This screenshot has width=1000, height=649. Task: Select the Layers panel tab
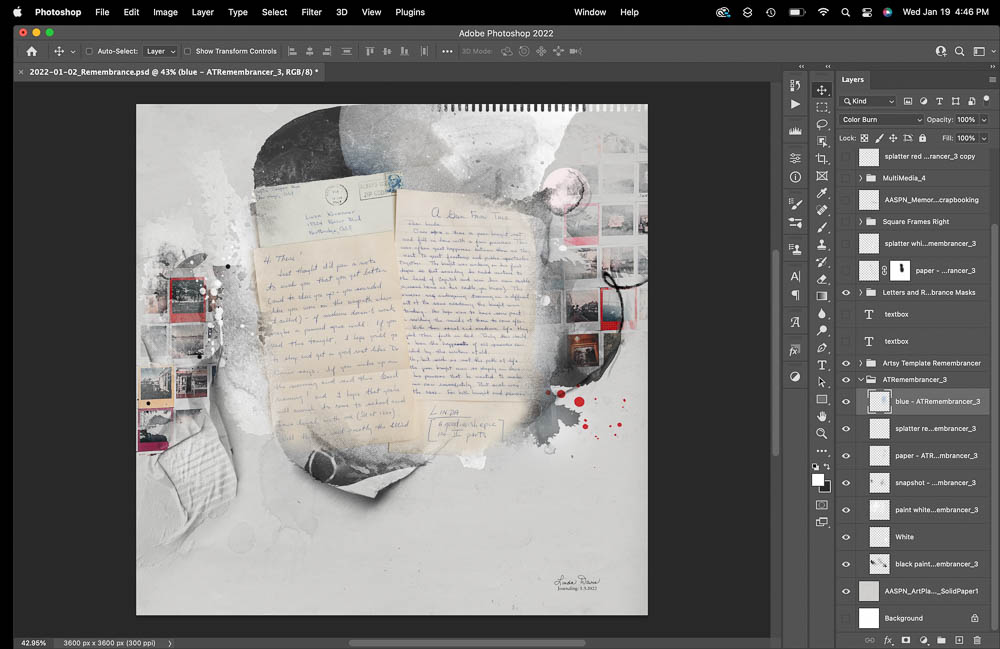click(853, 80)
